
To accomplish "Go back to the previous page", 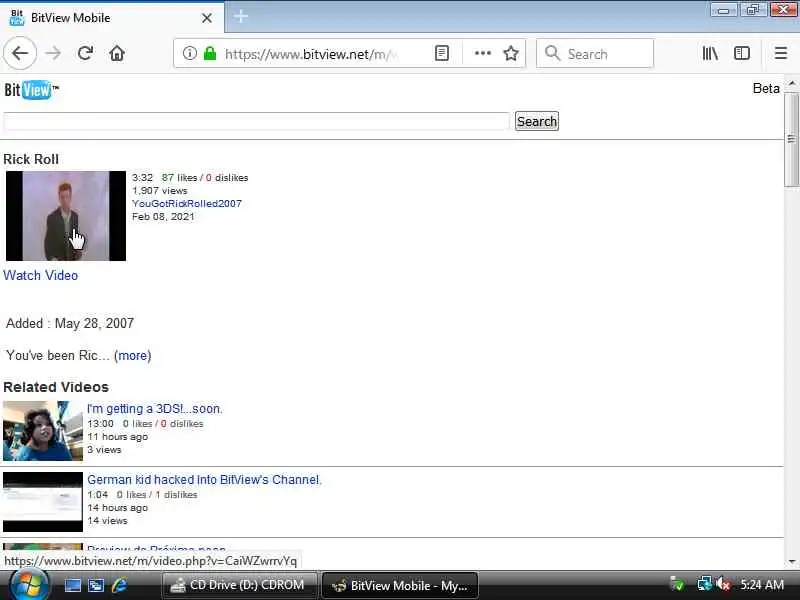I will (x=20, y=53).
